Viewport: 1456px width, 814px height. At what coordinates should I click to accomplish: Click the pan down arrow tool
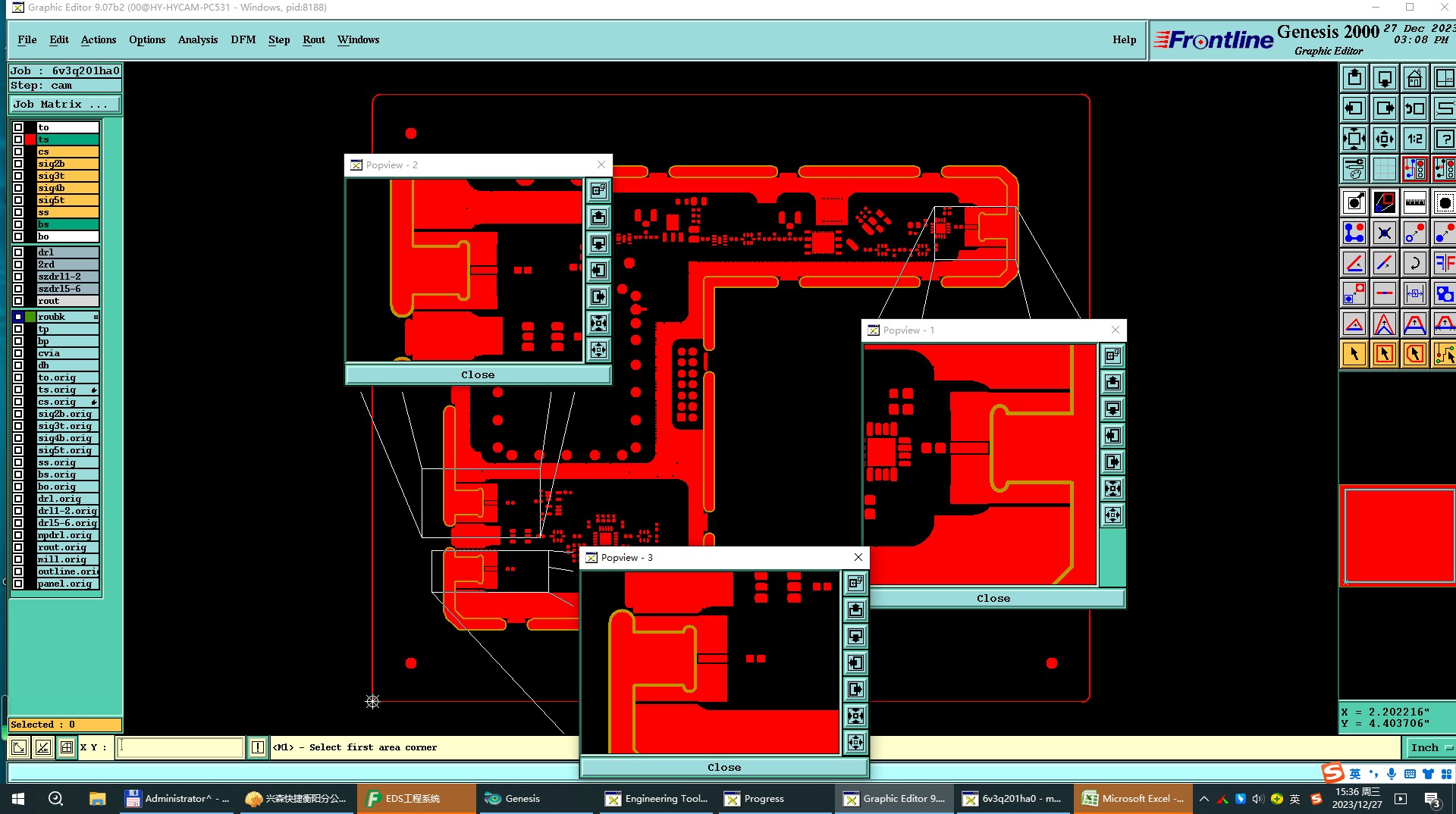pyautogui.click(x=1385, y=78)
